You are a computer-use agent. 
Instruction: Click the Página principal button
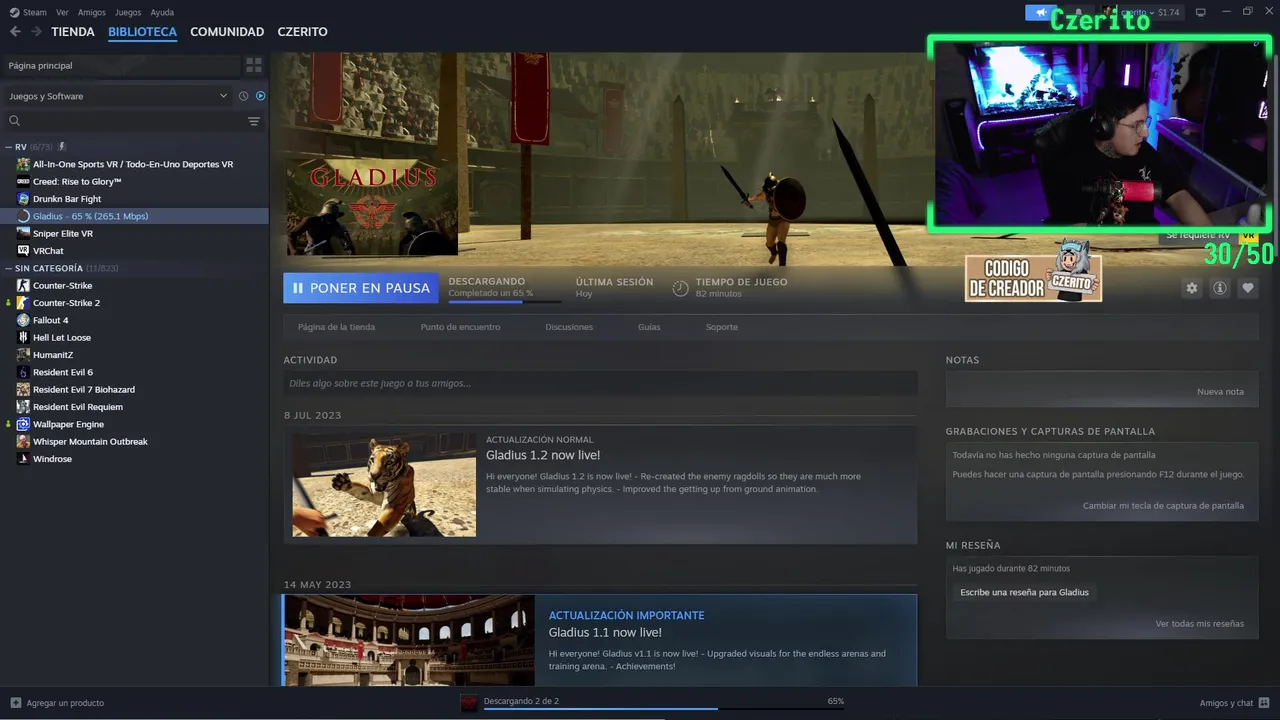coord(122,65)
